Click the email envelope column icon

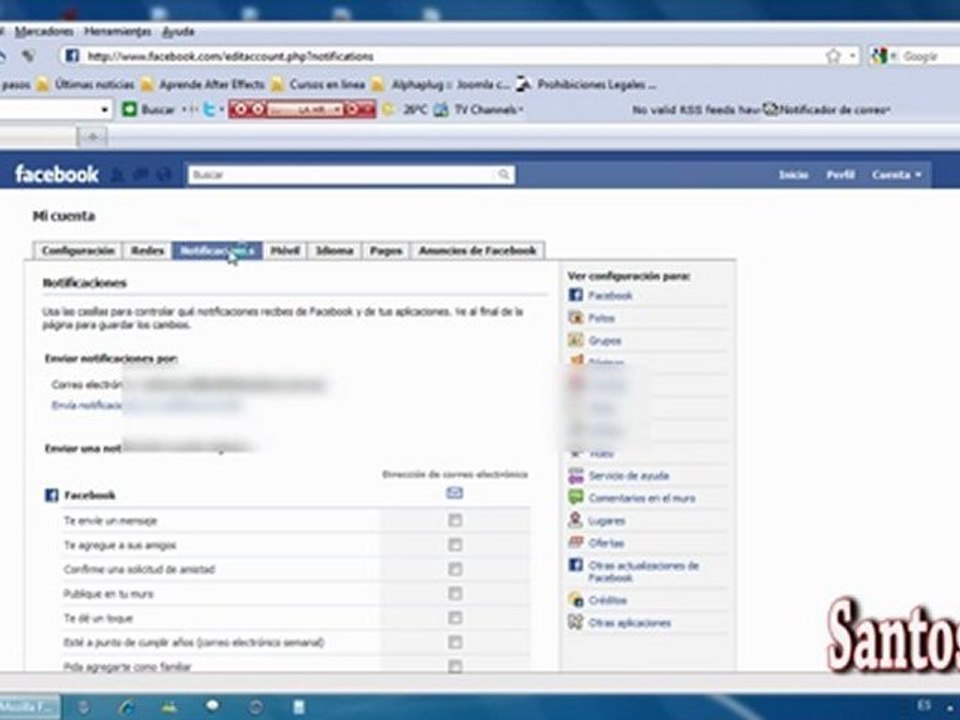(454, 493)
